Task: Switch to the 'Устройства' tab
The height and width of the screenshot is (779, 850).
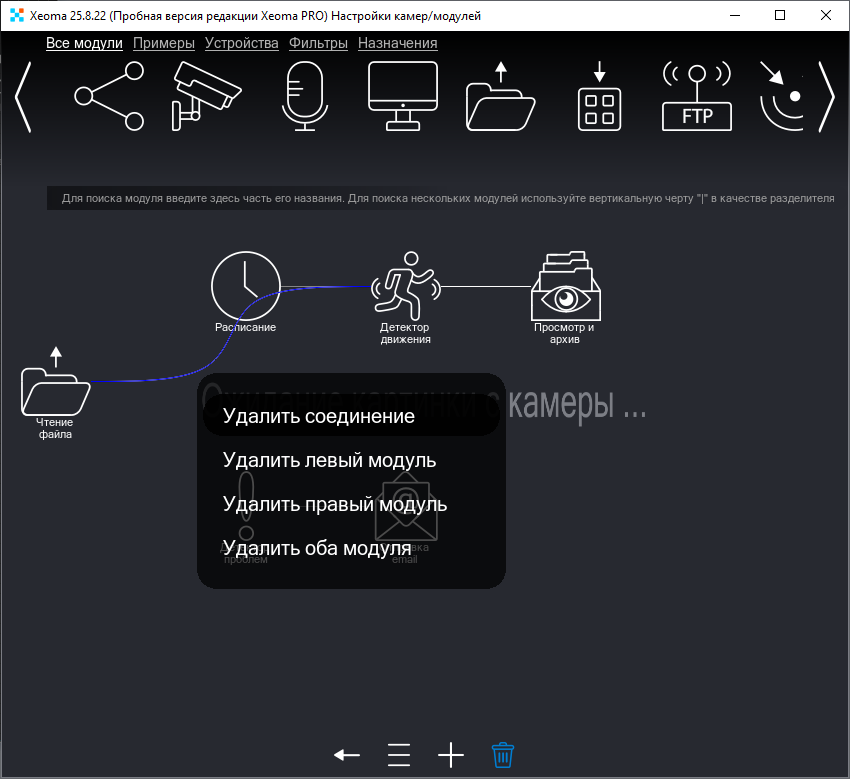Action: point(241,43)
